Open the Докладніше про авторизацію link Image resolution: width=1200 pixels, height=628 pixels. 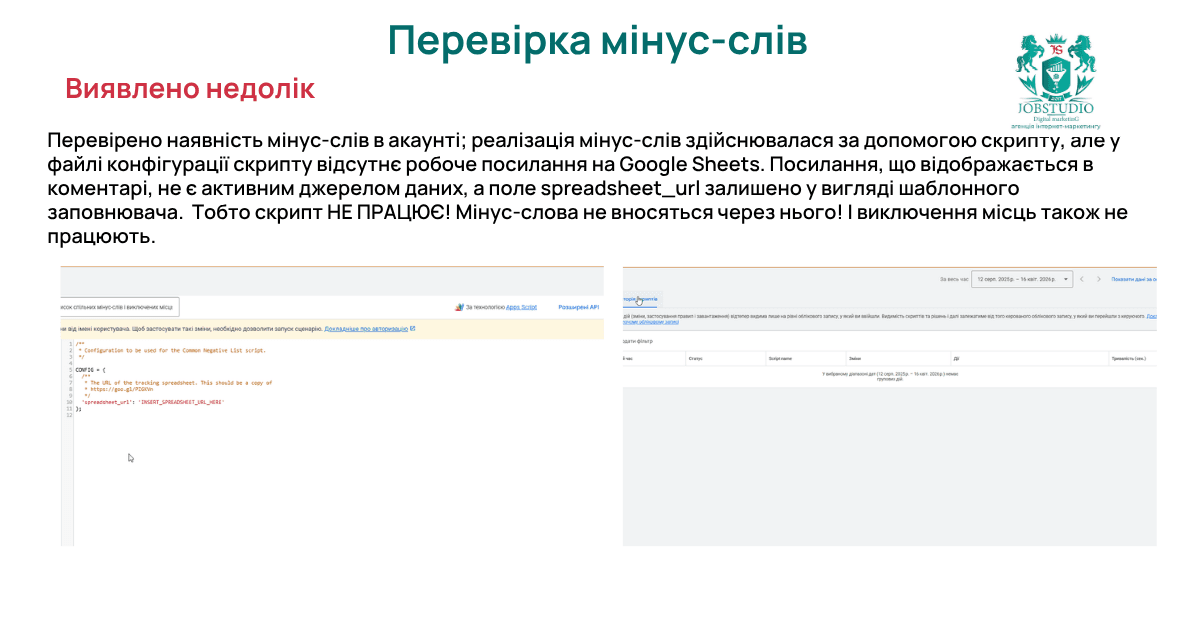pyautogui.click(x=366, y=328)
